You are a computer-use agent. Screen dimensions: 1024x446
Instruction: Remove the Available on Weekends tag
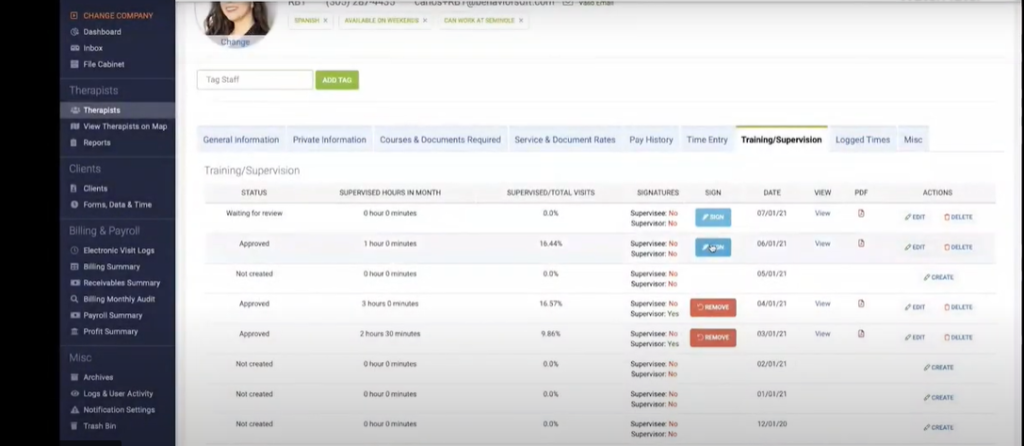424,20
